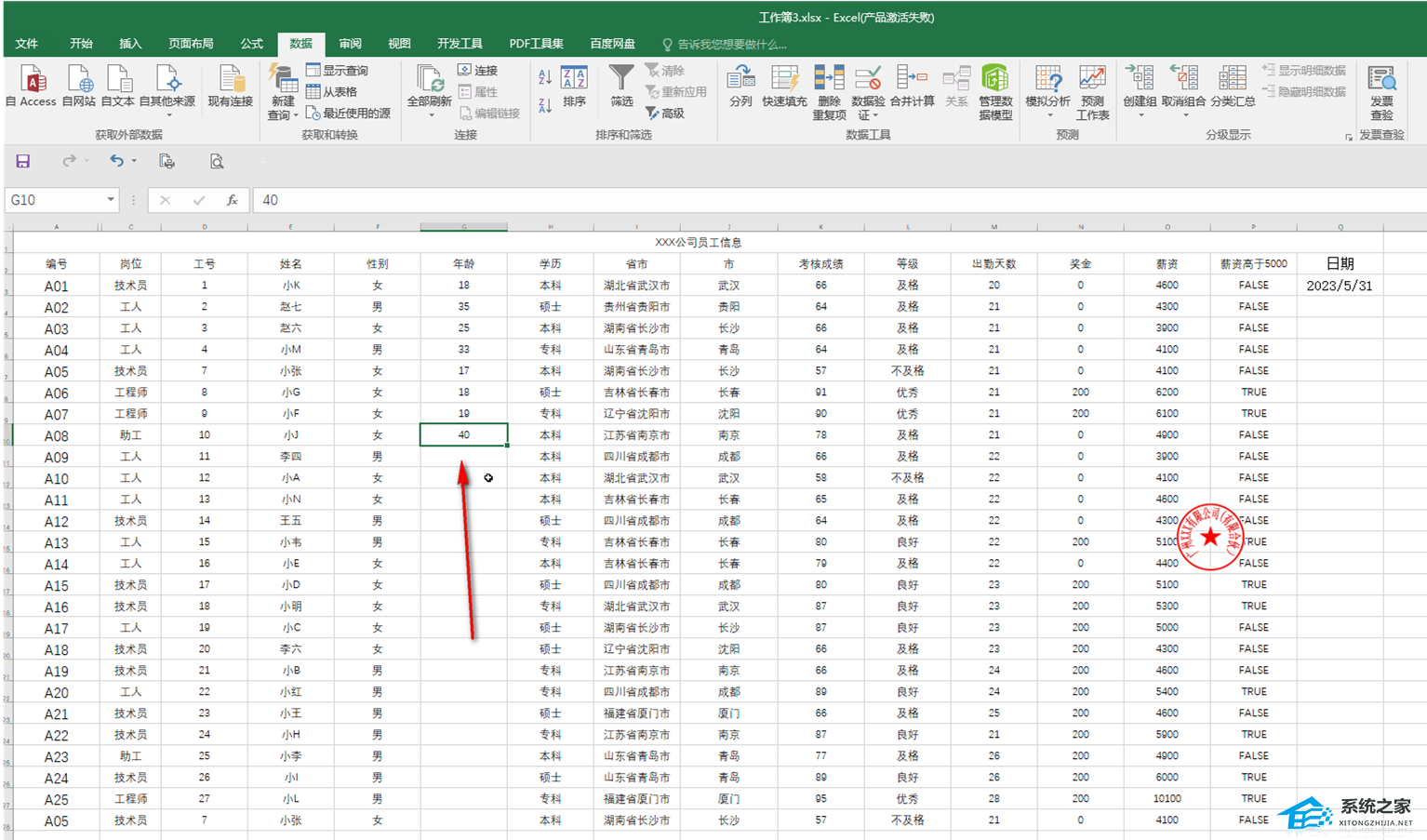Open the 文件 menu tab
Viewport: 1427px width, 840px height.
(27, 44)
